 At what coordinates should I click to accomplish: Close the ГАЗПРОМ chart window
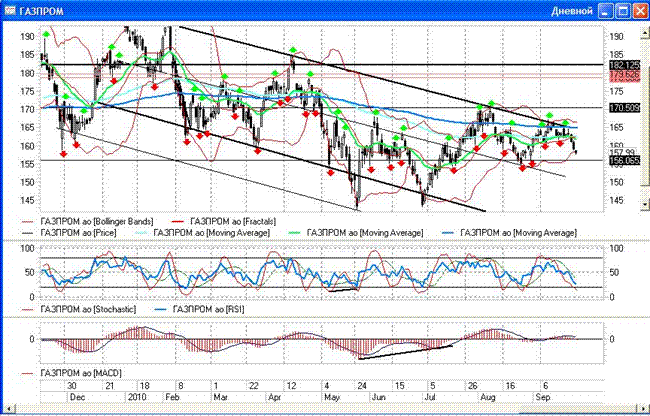click(x=640, y=11)
